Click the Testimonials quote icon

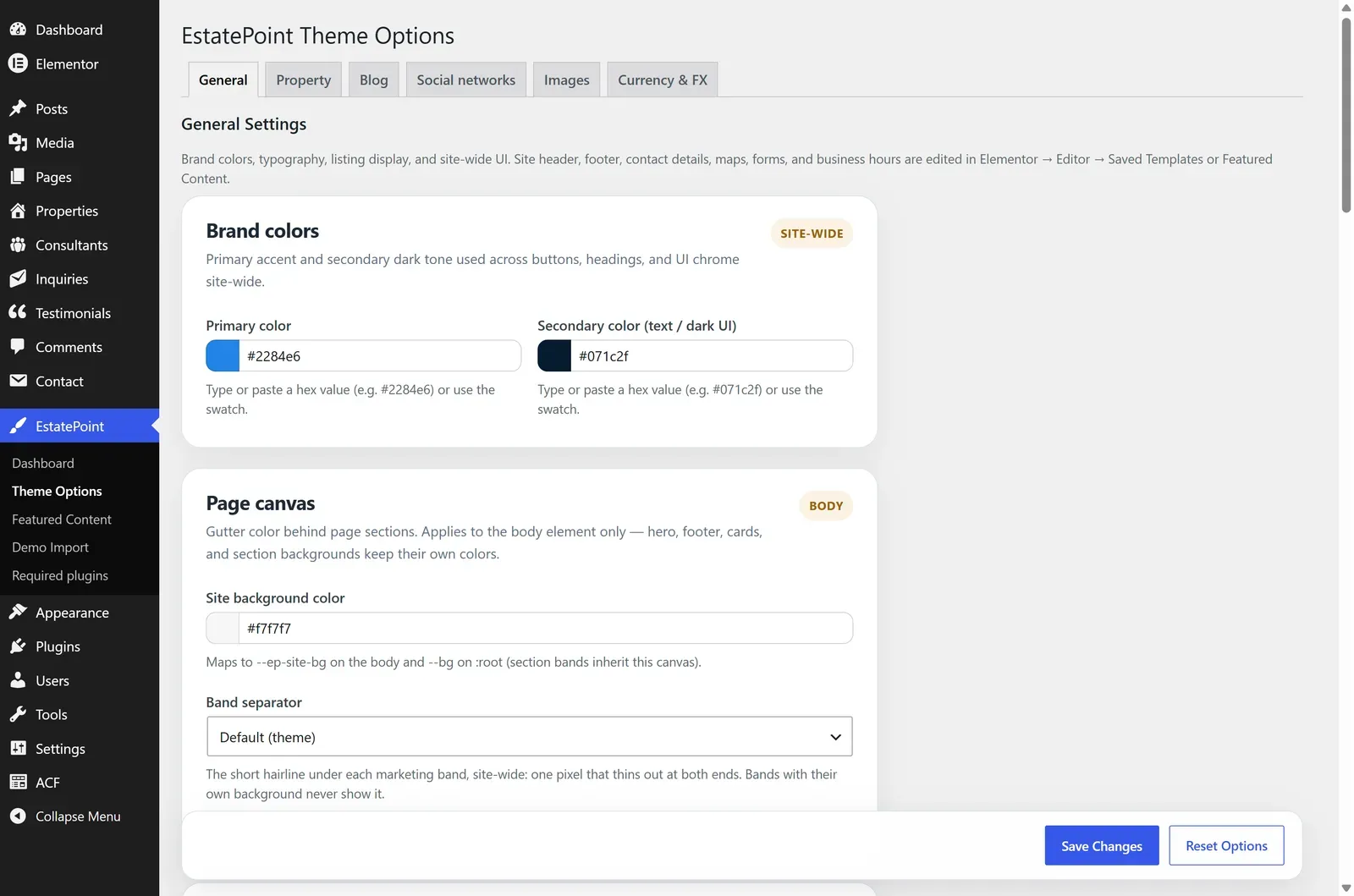(18, 312)
